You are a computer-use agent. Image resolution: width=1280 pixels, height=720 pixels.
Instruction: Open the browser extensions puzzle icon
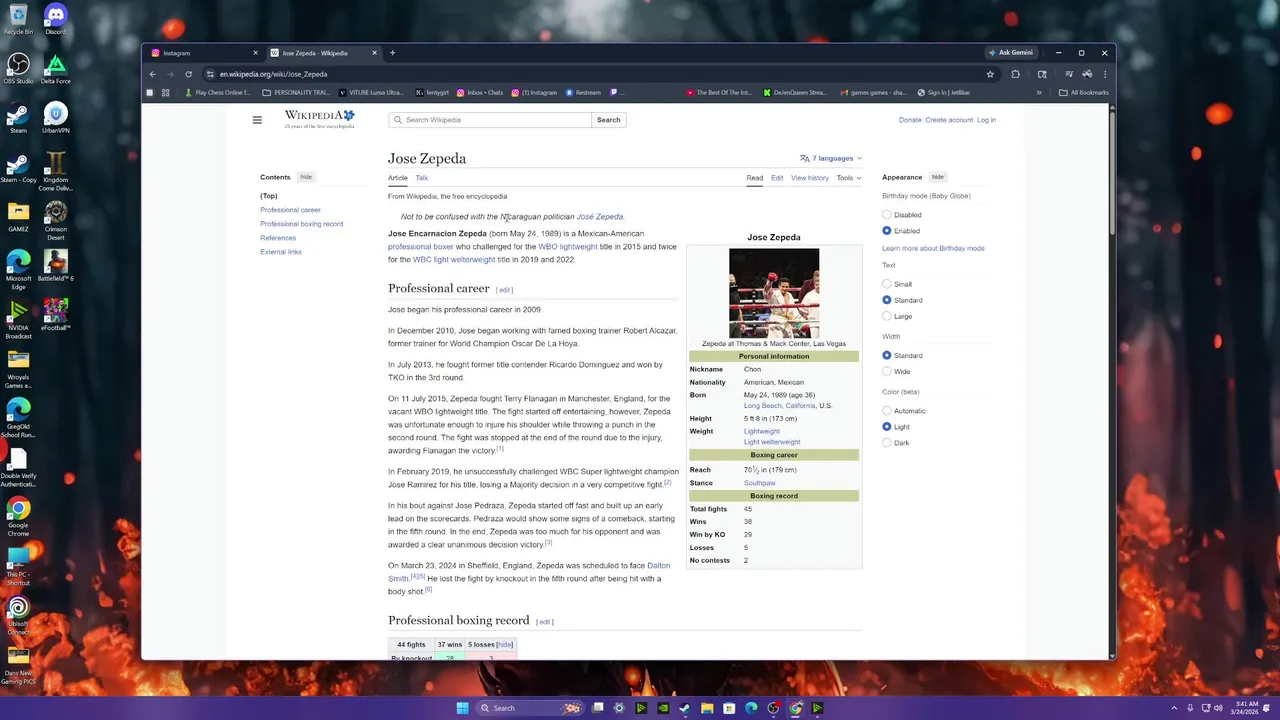(1015, 74)
